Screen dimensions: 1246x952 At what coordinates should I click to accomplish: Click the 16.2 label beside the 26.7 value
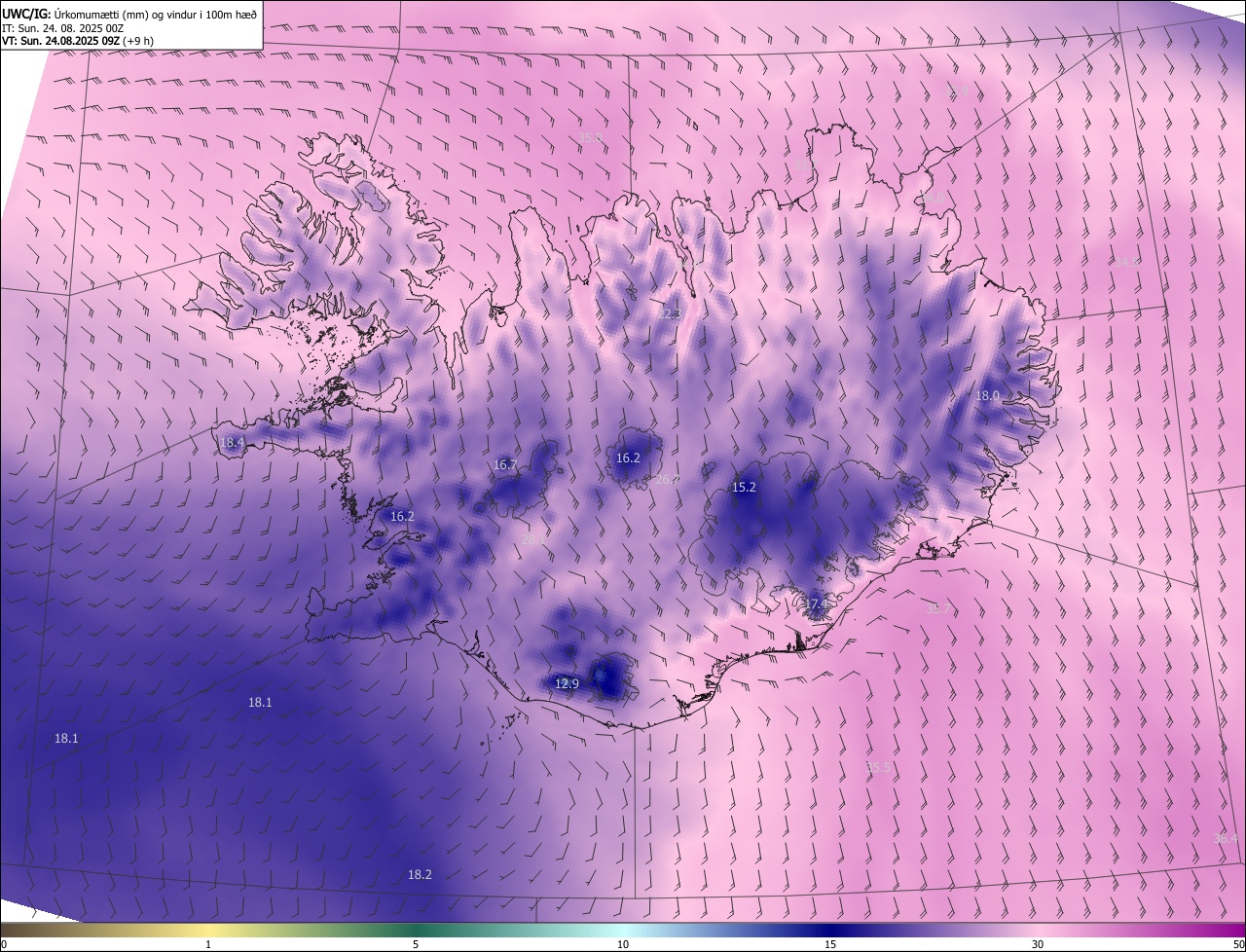628,458
